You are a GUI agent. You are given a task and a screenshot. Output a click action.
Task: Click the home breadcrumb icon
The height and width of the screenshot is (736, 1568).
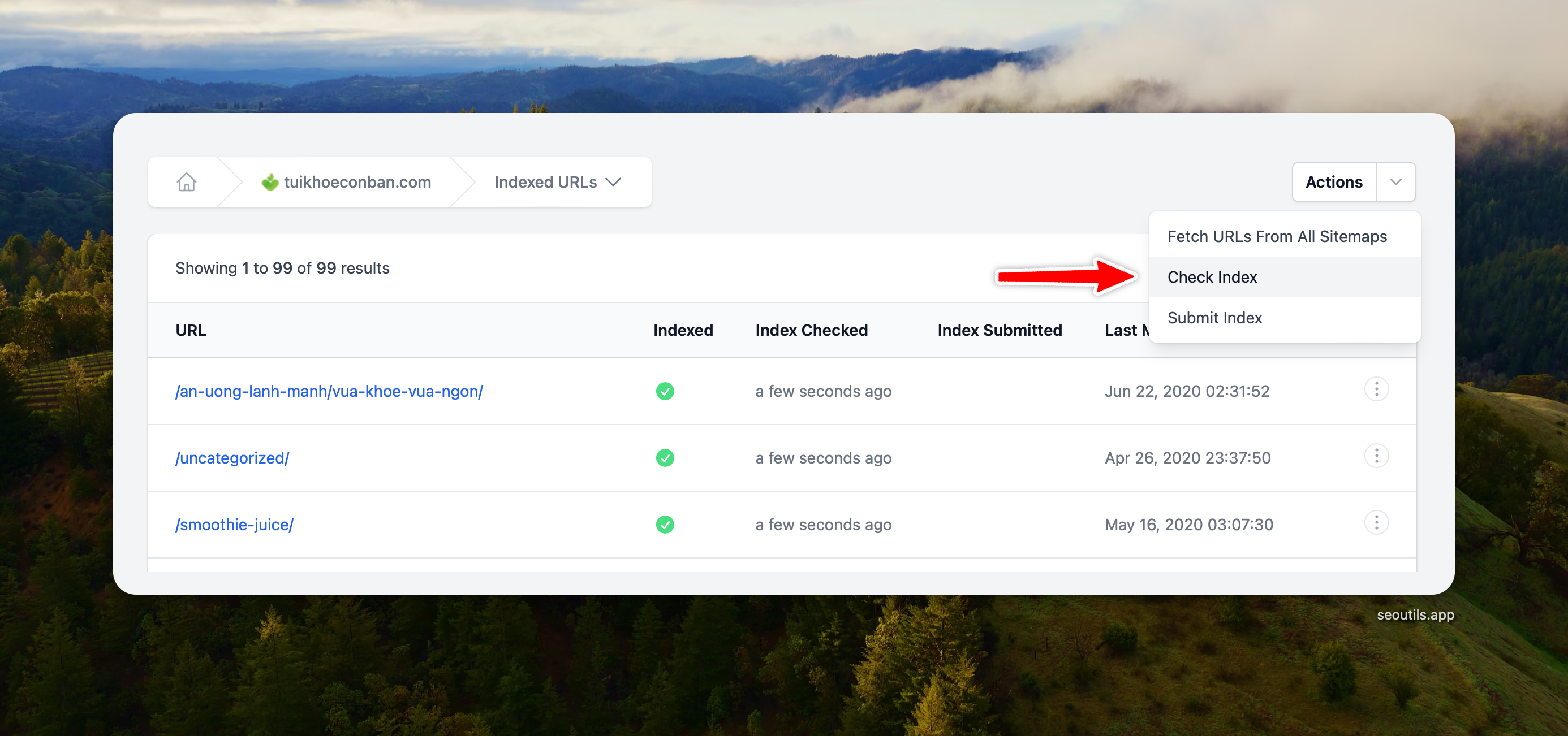[186, 182]
